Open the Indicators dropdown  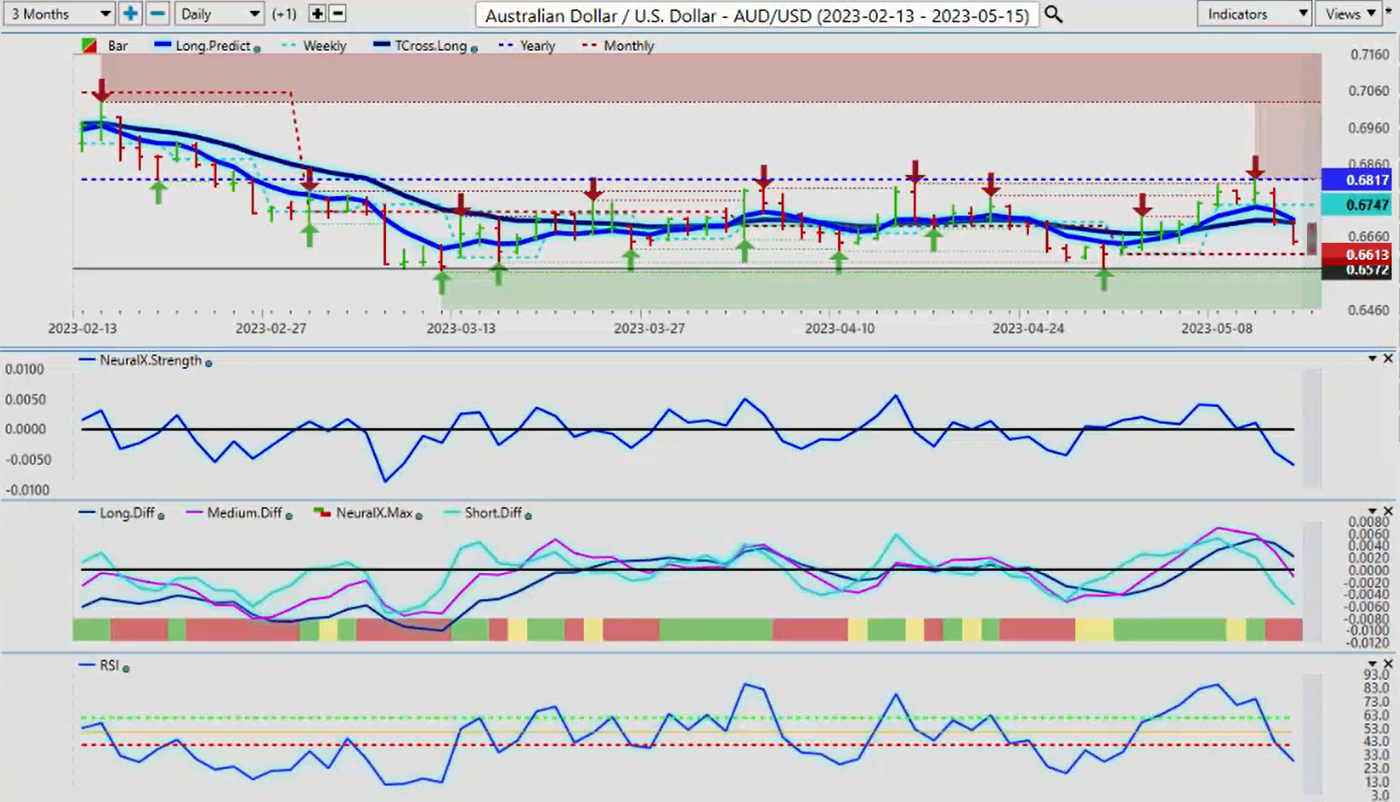point(1254,14)
